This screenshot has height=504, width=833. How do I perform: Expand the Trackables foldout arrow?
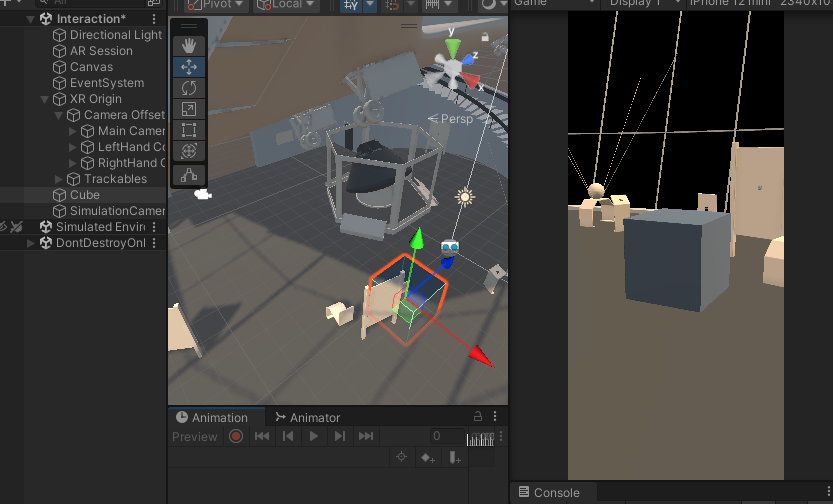pyautogui.click(x=59, y=179)
